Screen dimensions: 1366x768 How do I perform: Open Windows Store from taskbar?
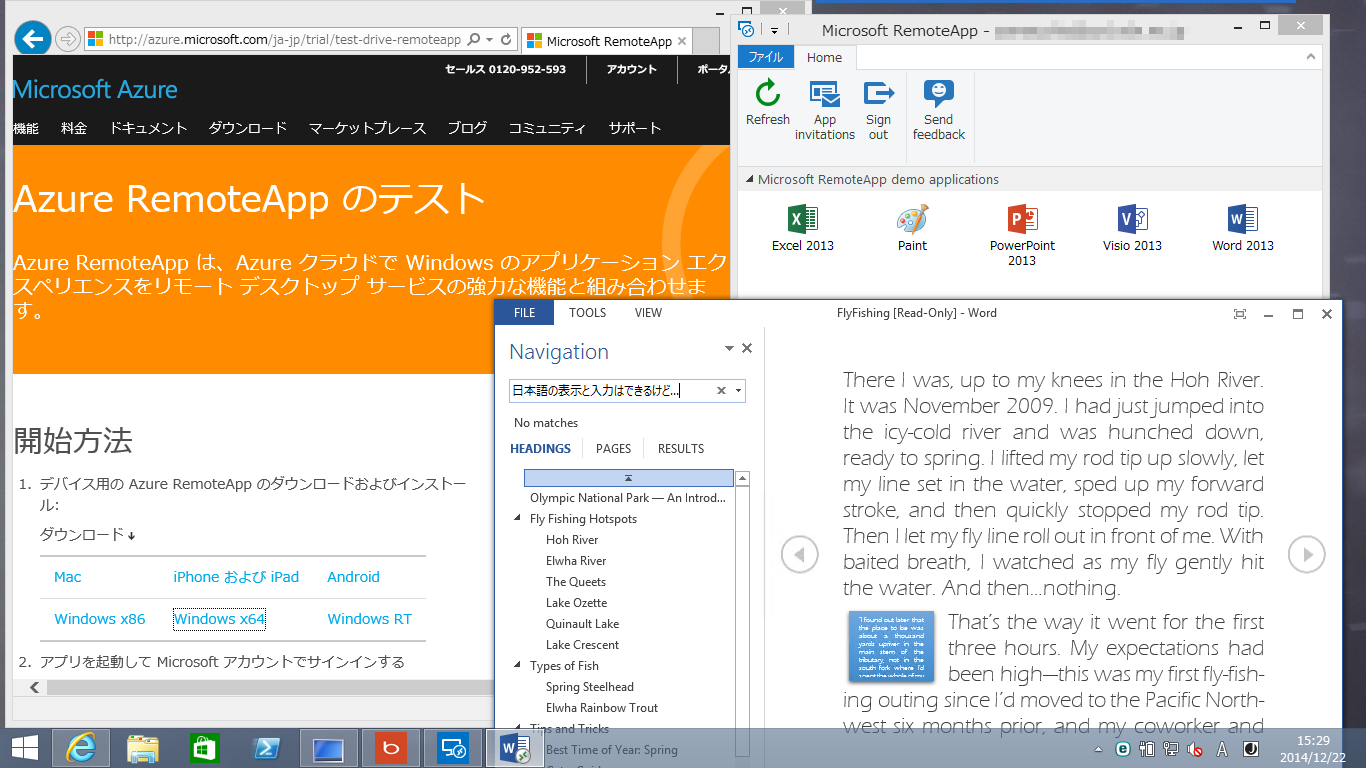tap(204, 748)
